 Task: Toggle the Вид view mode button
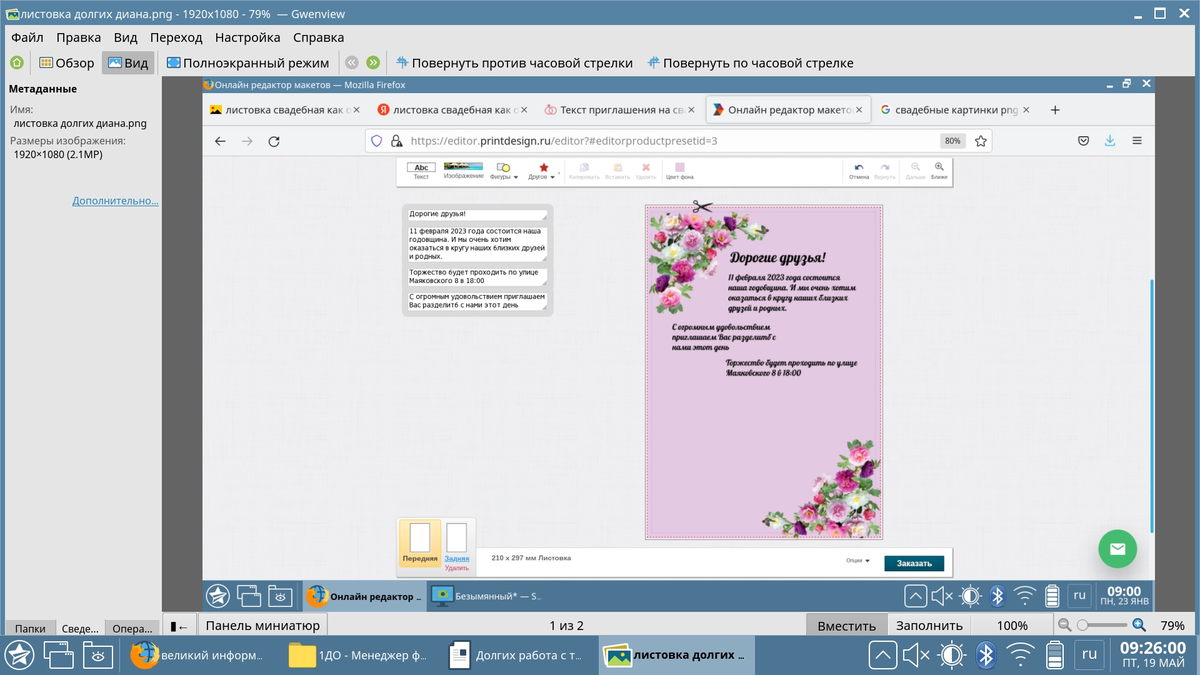(x=128, y=62)
